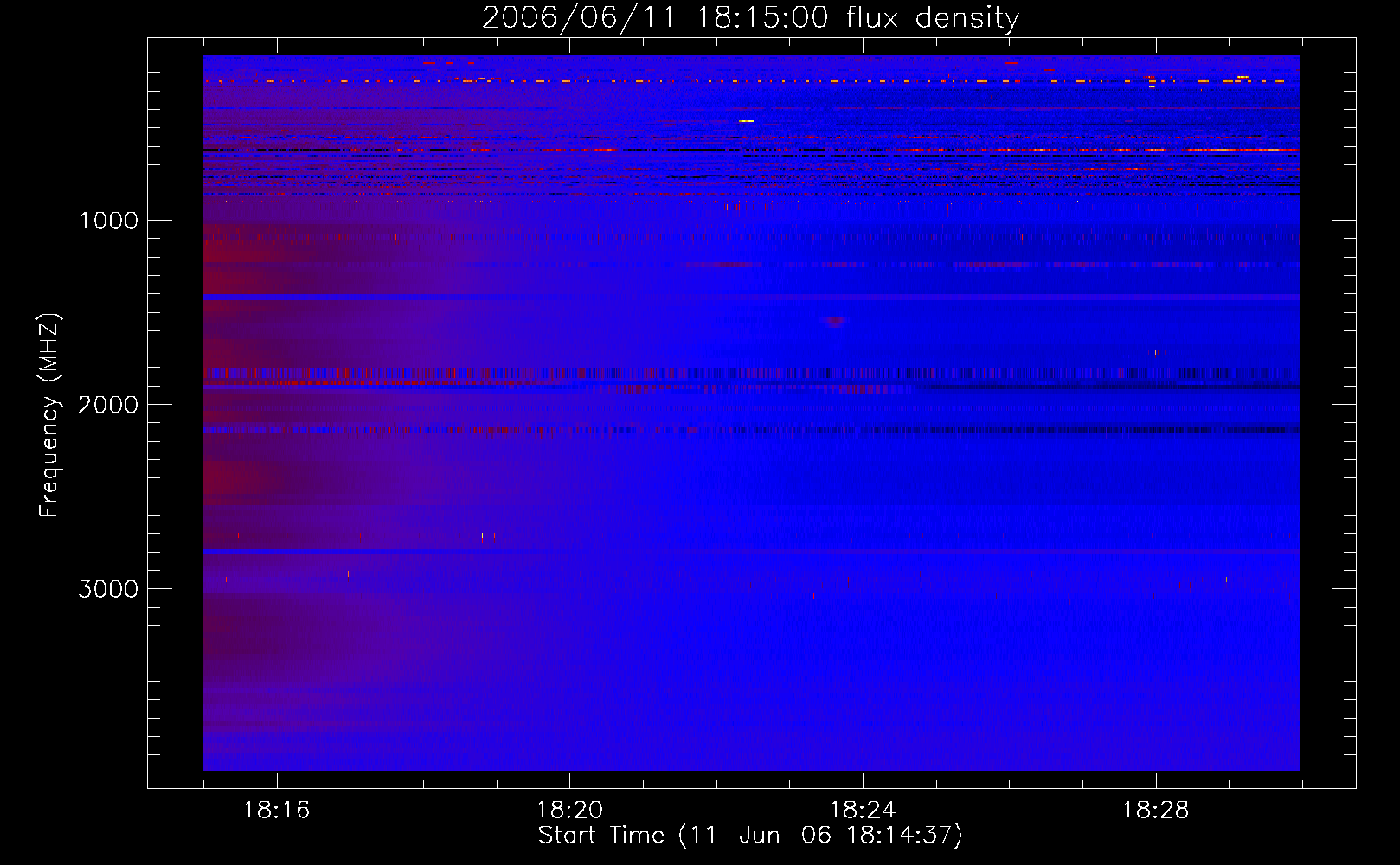The width and height of the screenshot is (1400, 865).
Task: Click the 'Frequency (MHZ)' axis label
Action: [x=49, y=415]
